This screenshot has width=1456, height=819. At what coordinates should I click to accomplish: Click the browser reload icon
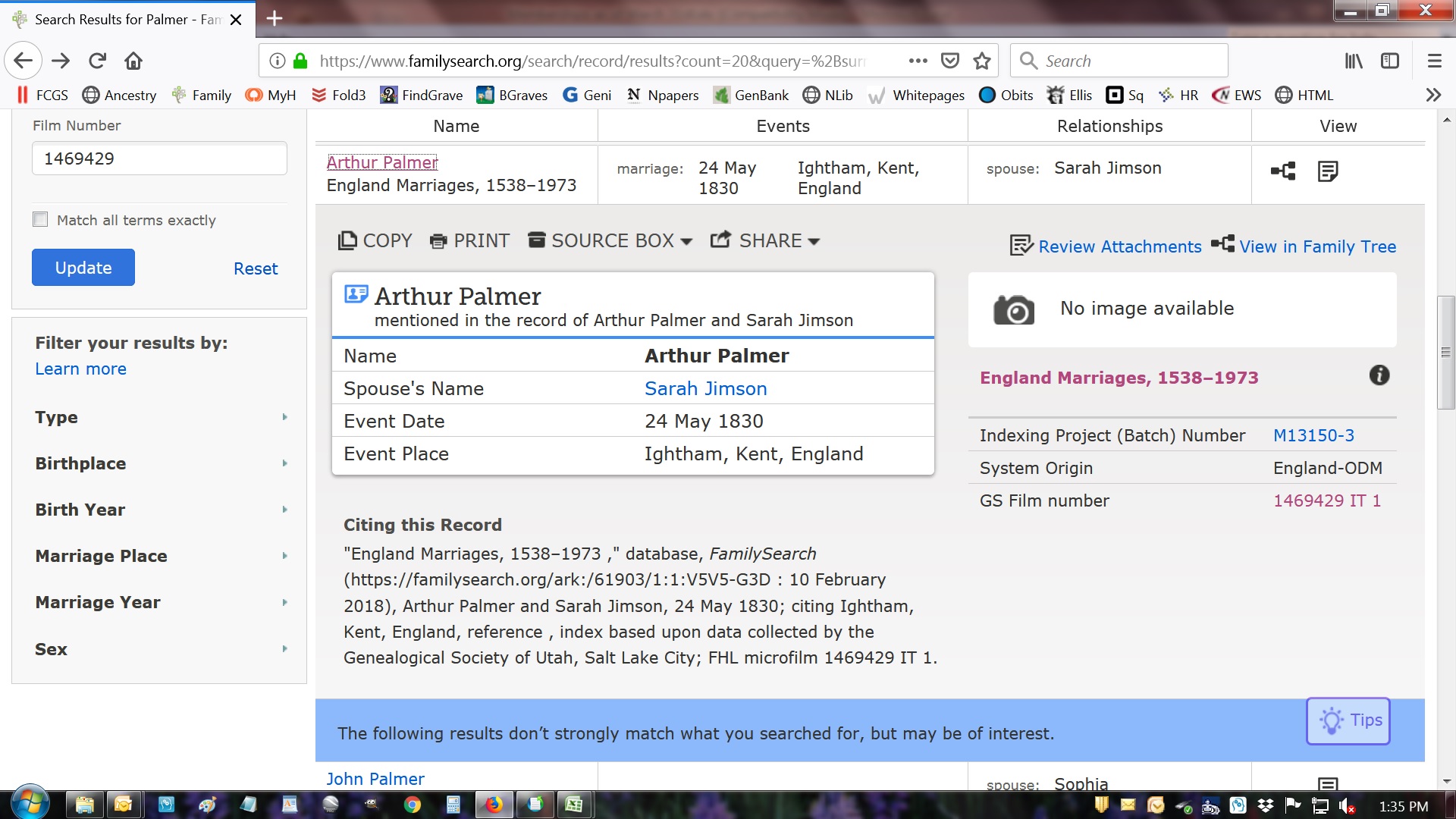(97, 61)
